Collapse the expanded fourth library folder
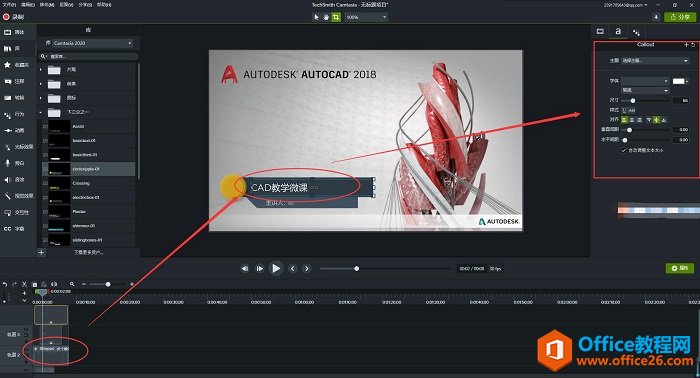Screen dimensions: 700x378 (x=41, y=112)
